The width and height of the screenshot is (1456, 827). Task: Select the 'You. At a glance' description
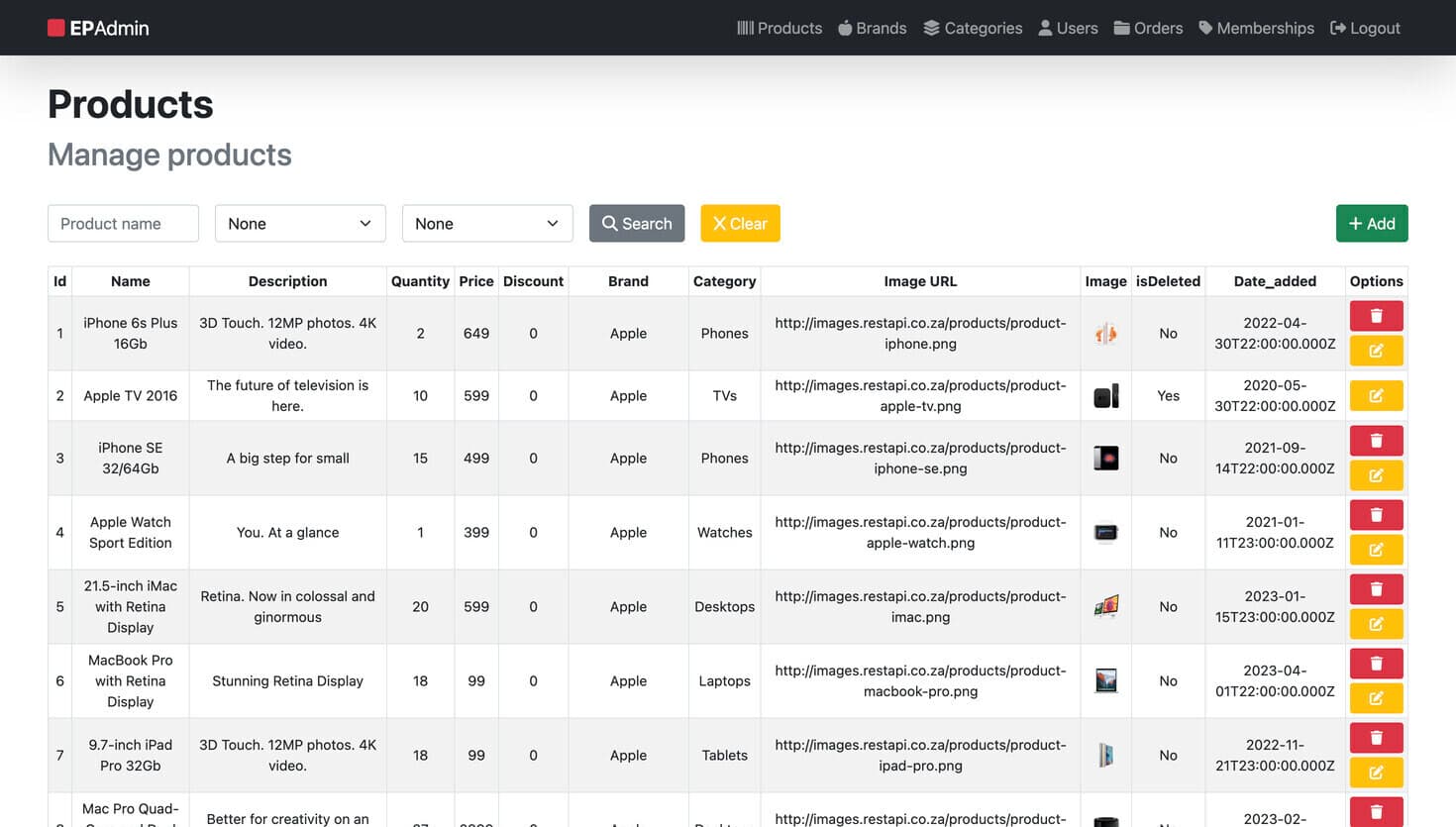[x=287, y=533]
